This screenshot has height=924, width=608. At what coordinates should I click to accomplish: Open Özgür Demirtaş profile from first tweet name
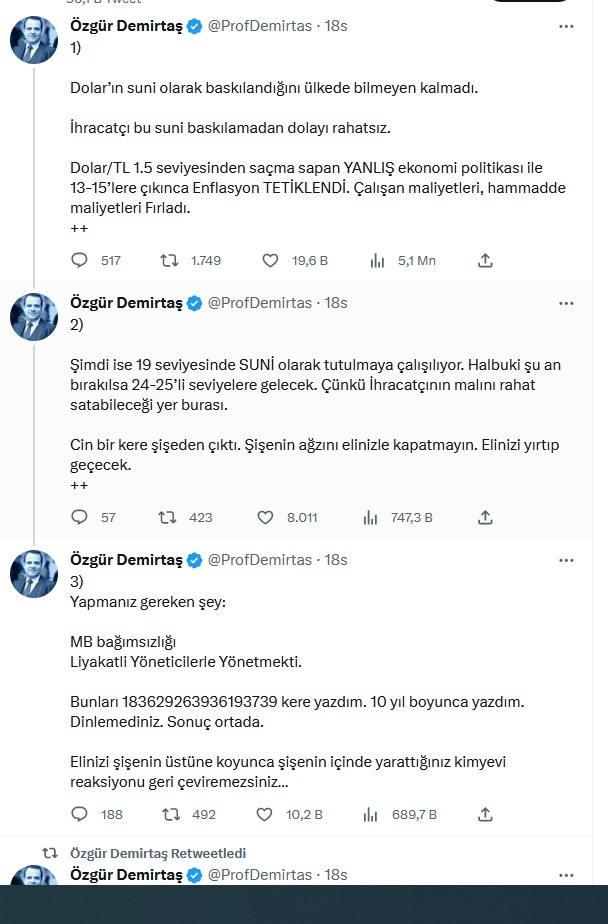(126, 26)
